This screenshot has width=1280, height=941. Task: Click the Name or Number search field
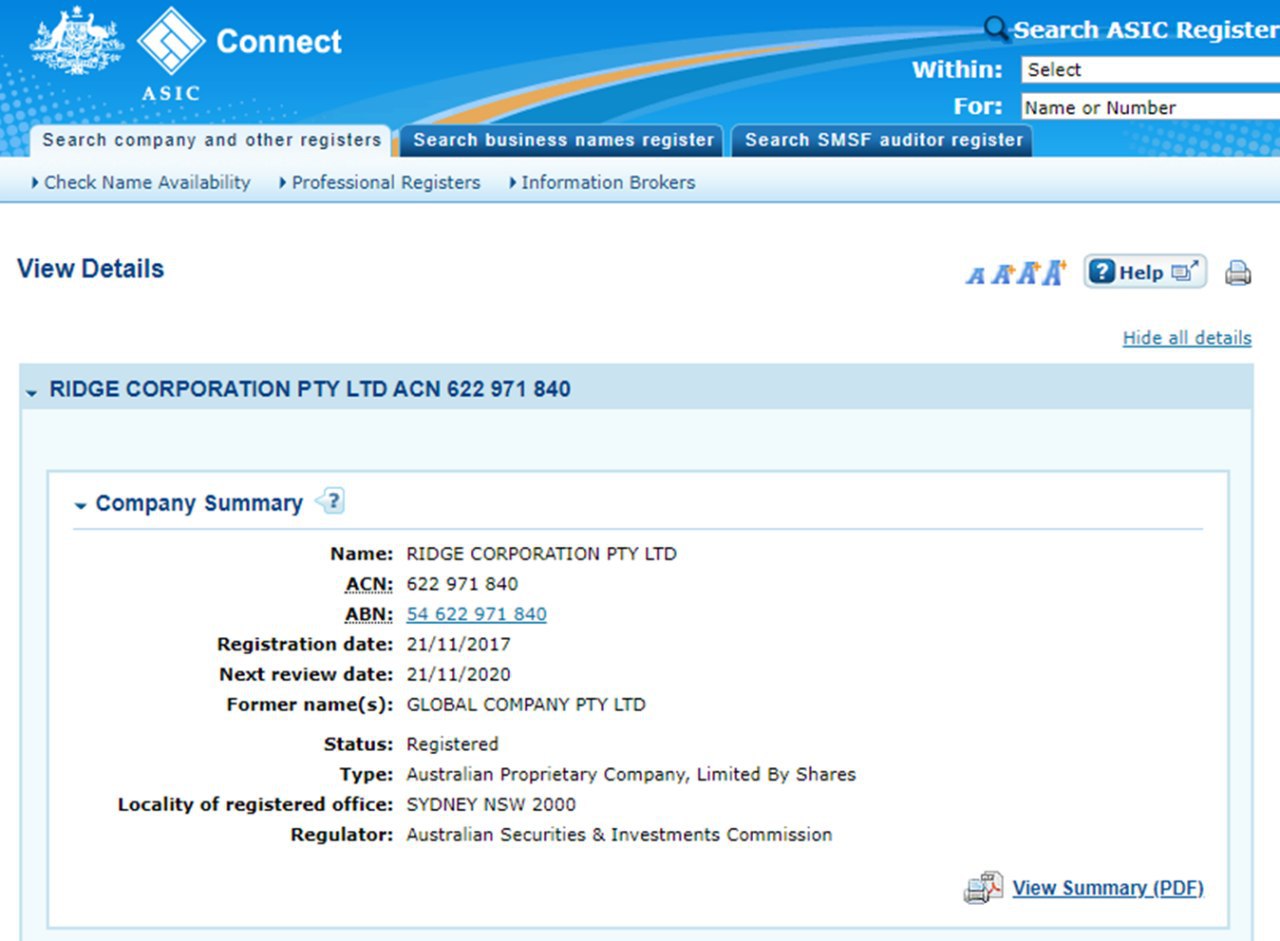tap(1150, 108)
